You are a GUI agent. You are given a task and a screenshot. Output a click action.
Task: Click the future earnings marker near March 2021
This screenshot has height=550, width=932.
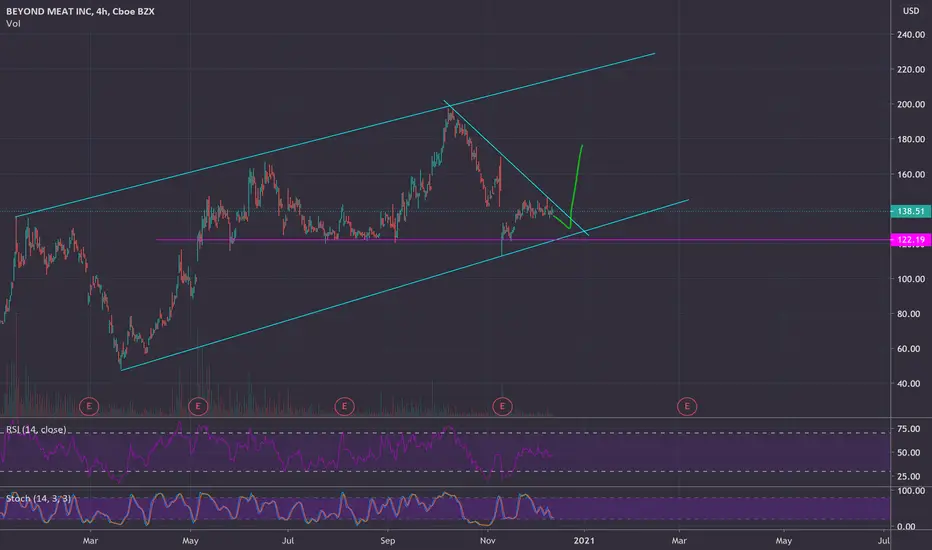[687, 407]
